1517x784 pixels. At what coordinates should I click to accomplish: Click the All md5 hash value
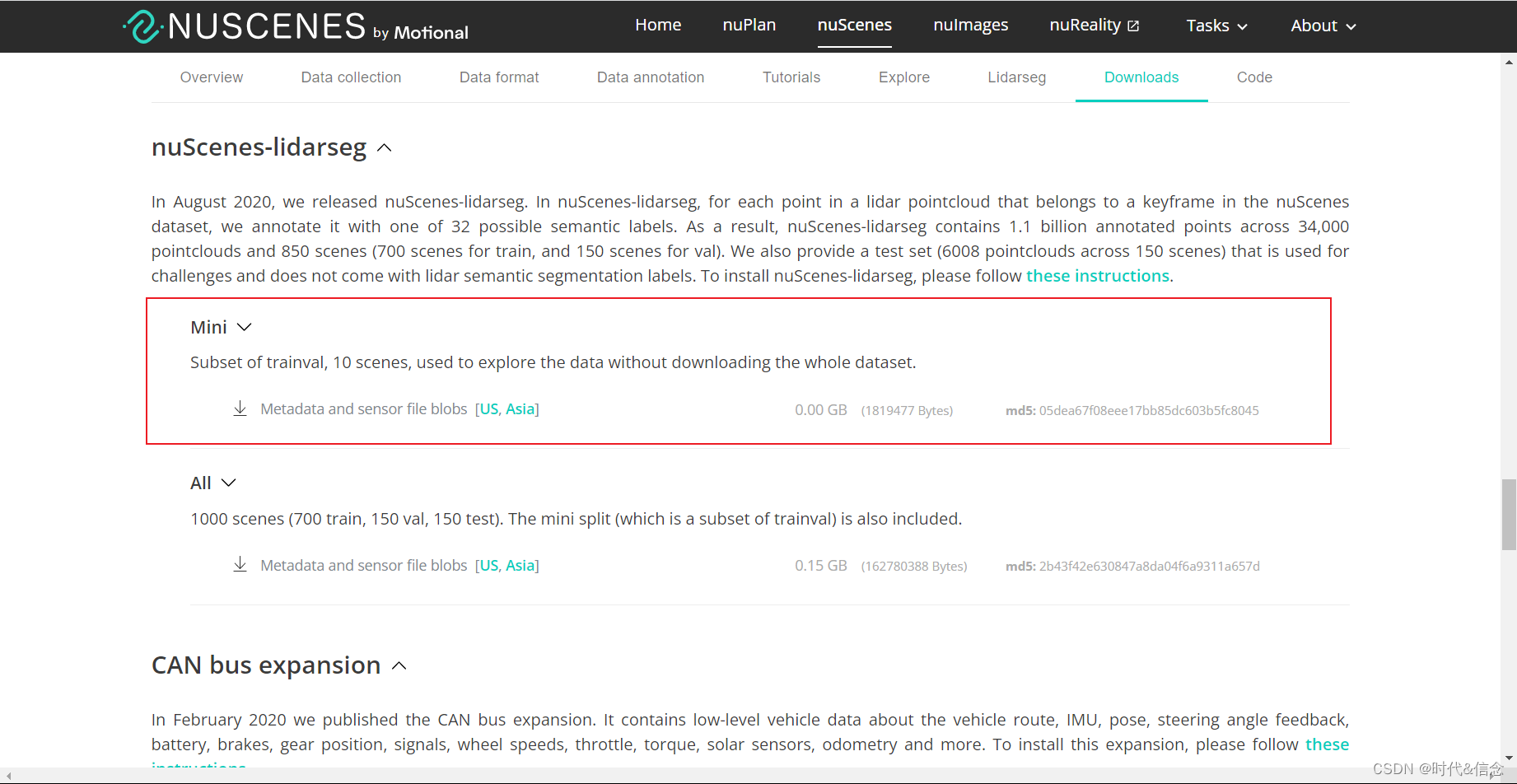(1150, 566)
